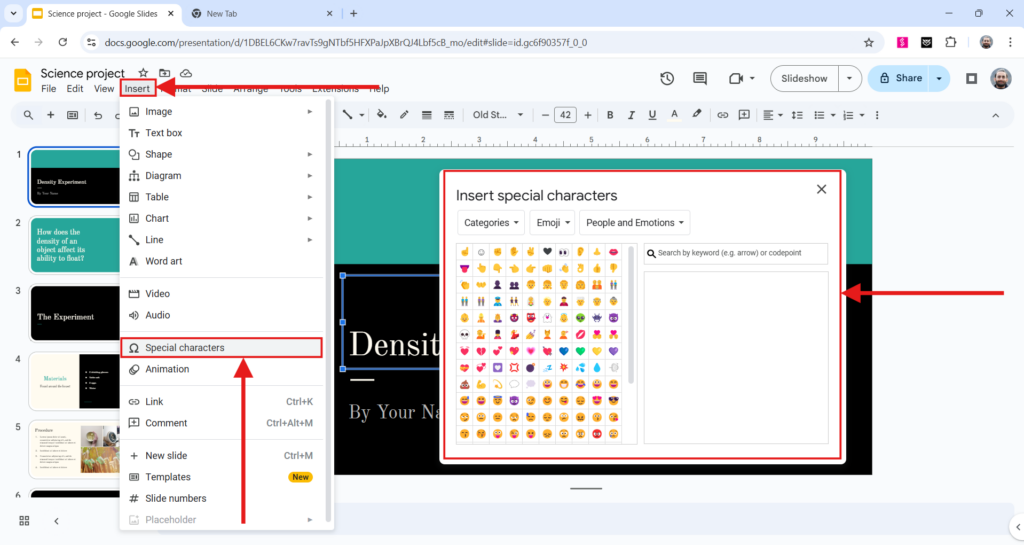Click the document status cloud icon
This screenshot has width=1024, height=545.
pos(186,73)
